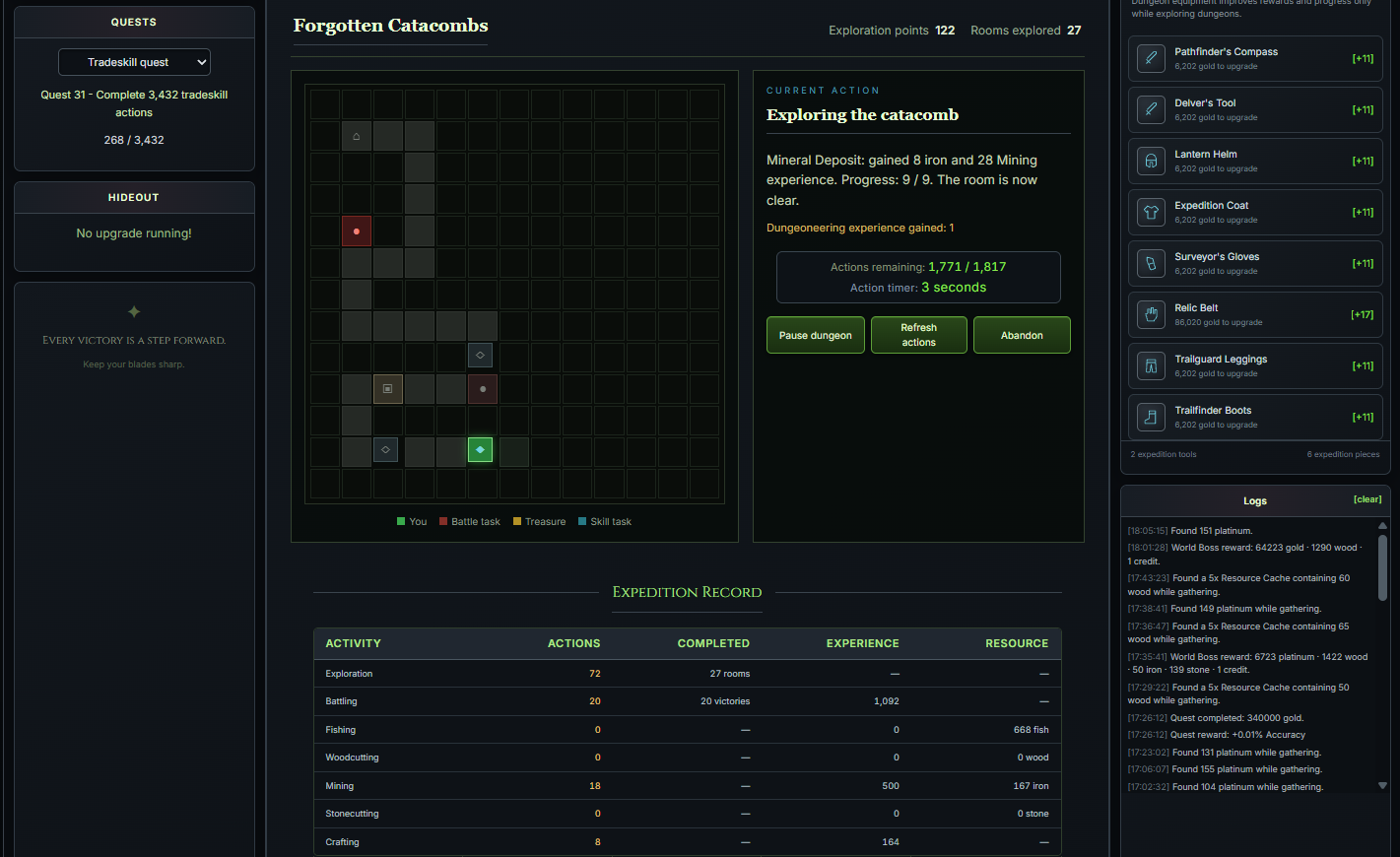Select the bright red battle task room
The width and height of the screenshot is (1400, 857).
pos(357,231)
